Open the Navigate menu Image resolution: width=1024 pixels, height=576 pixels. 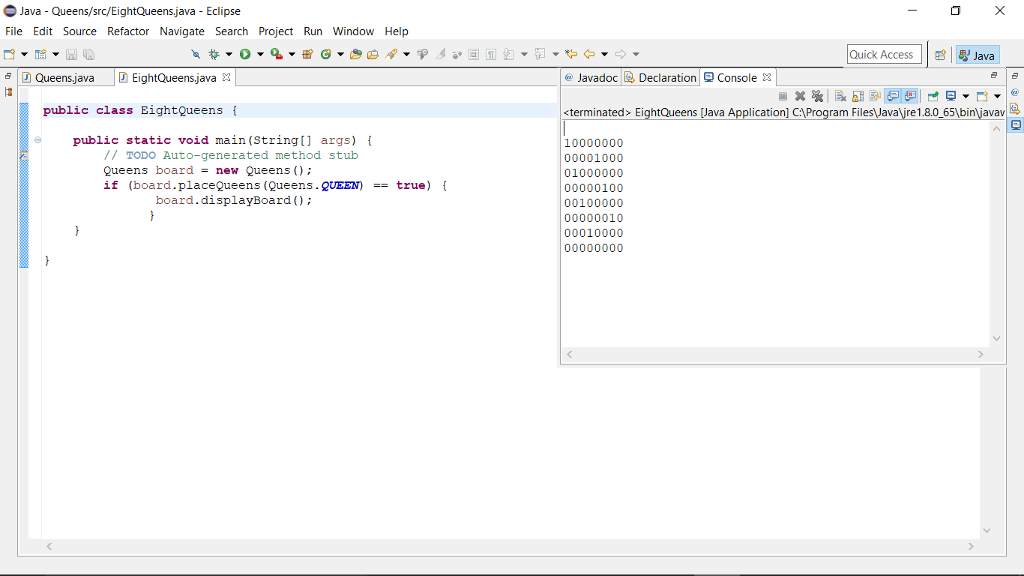point(181,31)
